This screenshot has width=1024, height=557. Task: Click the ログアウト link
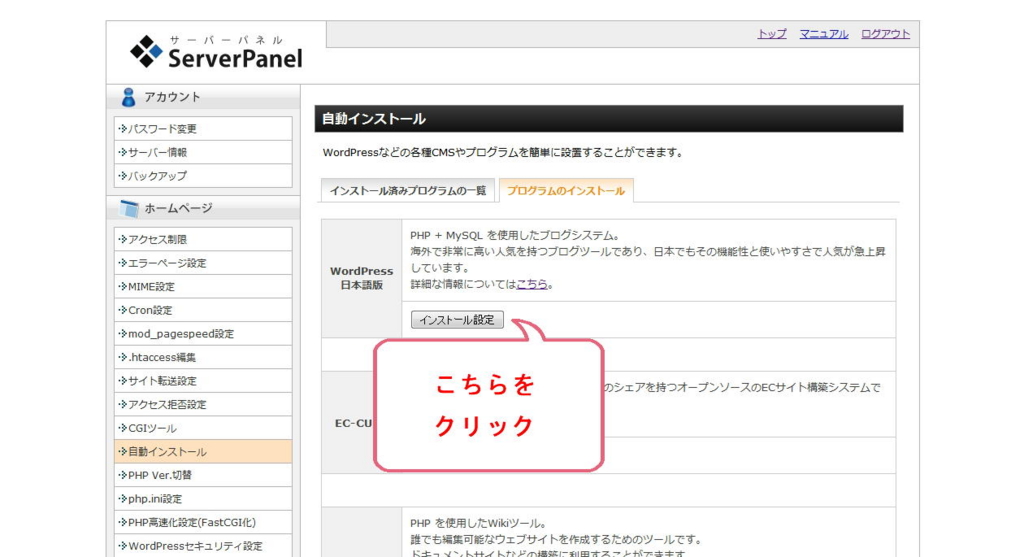885,34
